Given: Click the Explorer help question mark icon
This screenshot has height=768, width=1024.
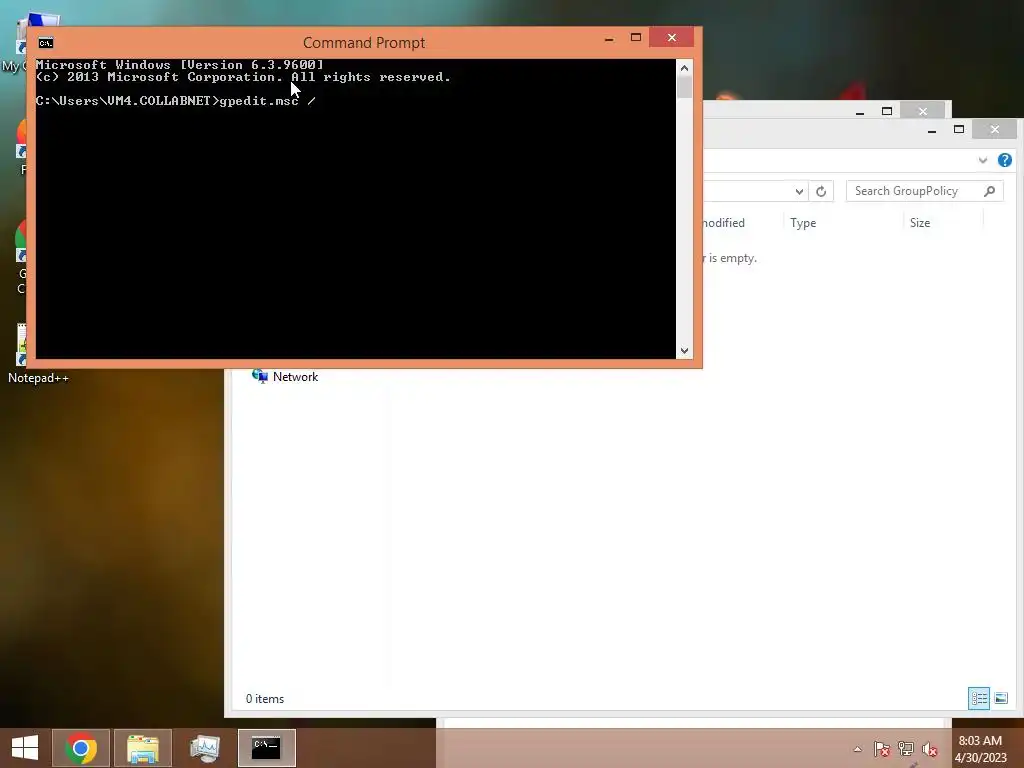Looking at the screenshot, I should click(1004, 160).
